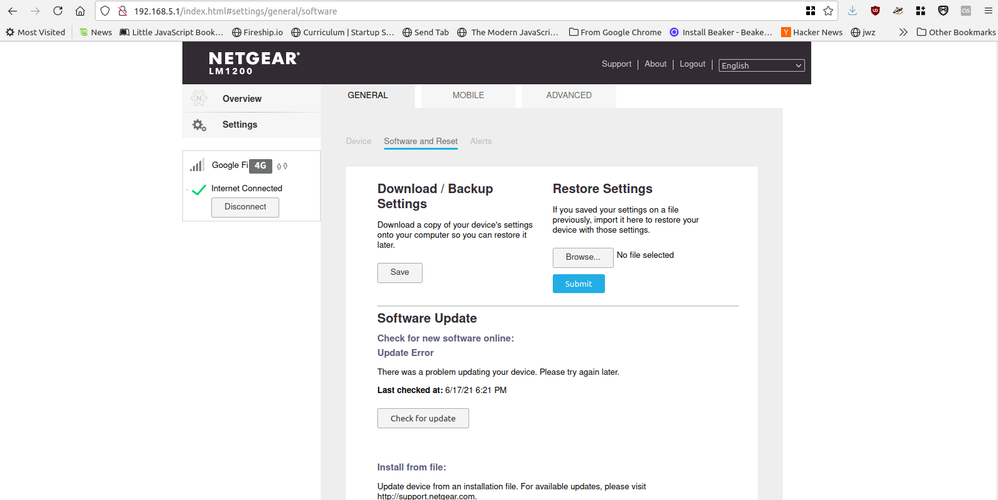Image resolution: width=998 pixels, height=500 pixels.
Task: Click the Overview icon in sidebar
Action: coord(198,98)
